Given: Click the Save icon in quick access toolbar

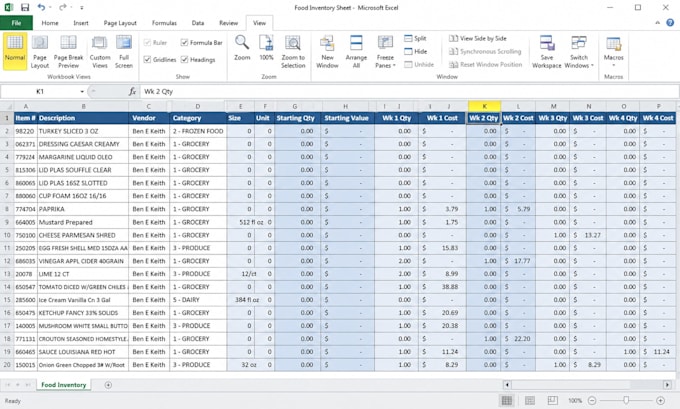Looking at the screenshot, I should pyautogui.click(x=25, y=7).
